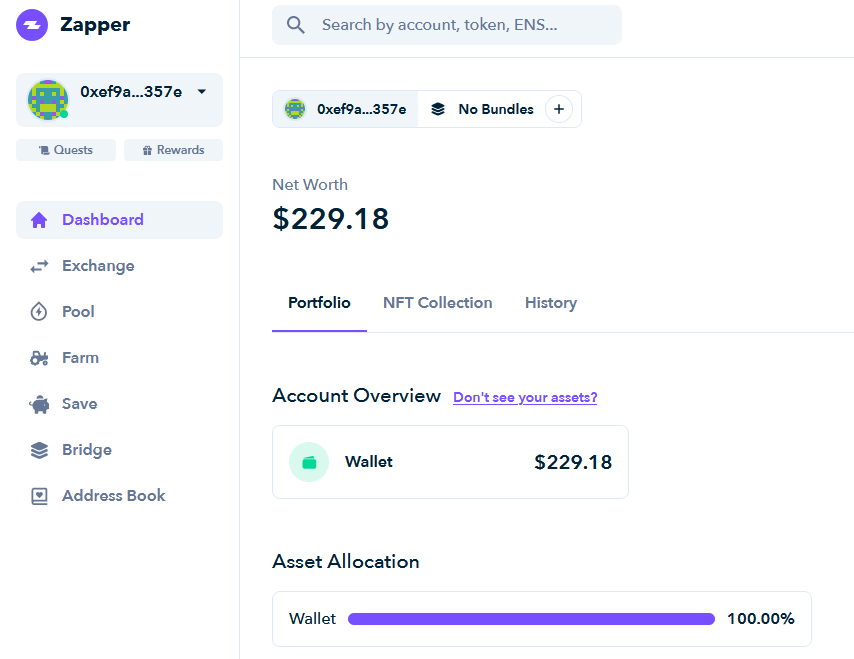Click the Zapper logo icon
Viewport: 854px width, 659px height.
[x=31, y=24]
